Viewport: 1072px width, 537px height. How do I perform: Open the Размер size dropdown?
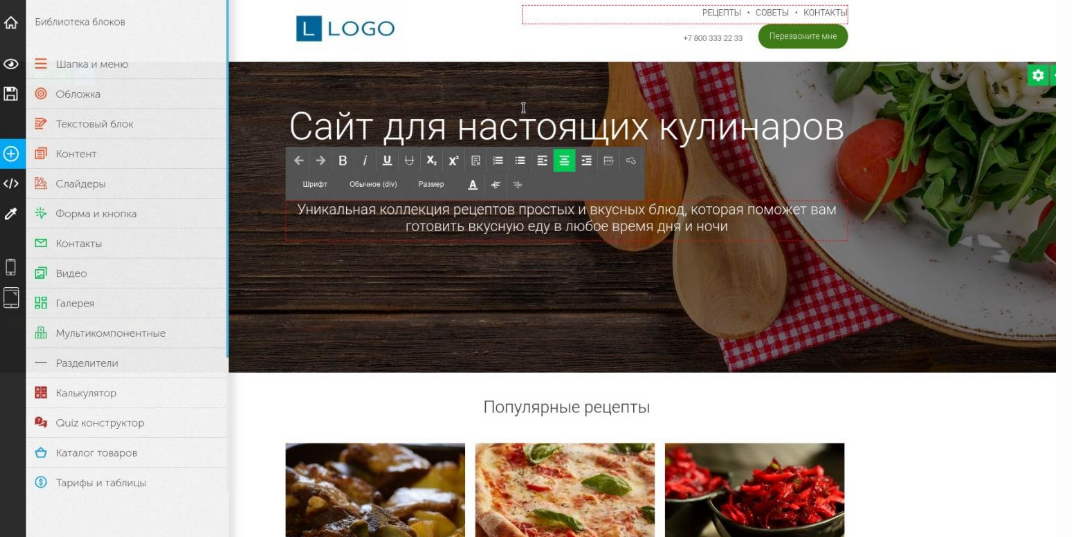(431, 184)
